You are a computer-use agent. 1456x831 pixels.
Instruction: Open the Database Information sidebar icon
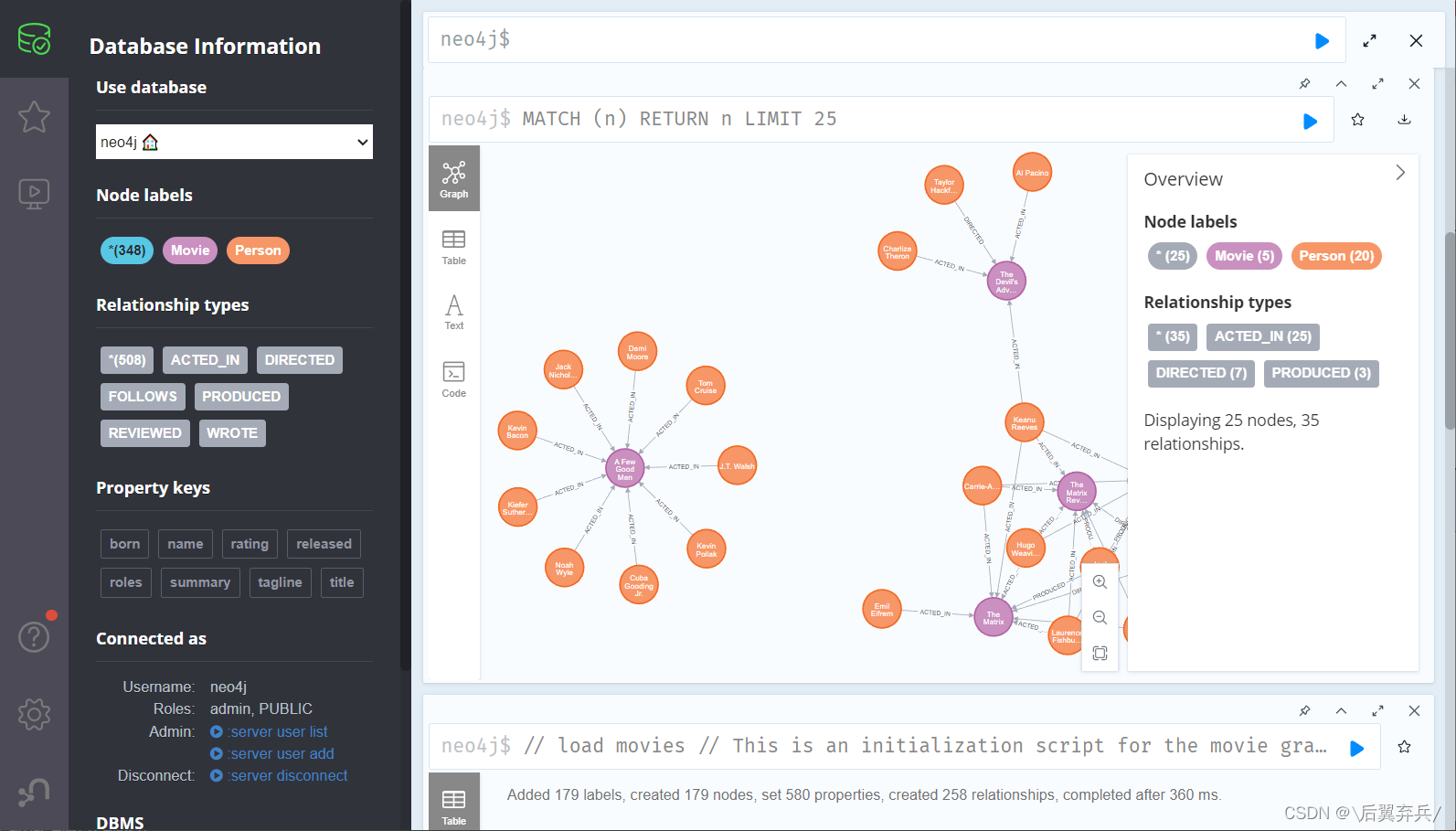pyautogui.click(x=34, y=39)
